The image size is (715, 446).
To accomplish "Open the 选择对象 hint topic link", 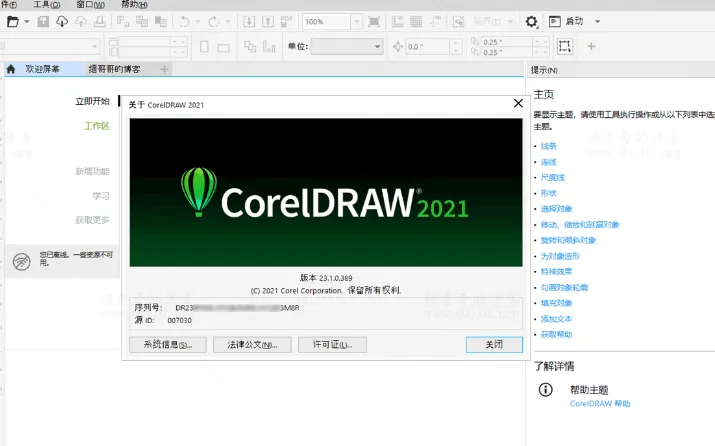I will pyautogui.click(x=556, y=209).
